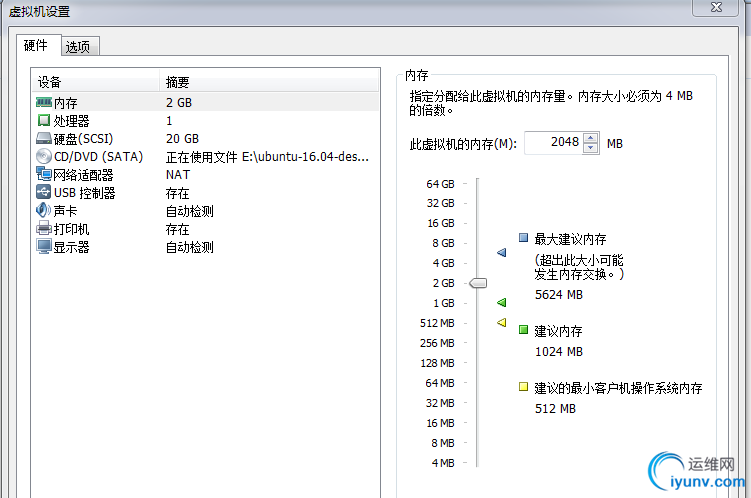Screen dimensions: 751x498
Task: Click the yellow minimum guest memory marker
Action: click(501, 322)
